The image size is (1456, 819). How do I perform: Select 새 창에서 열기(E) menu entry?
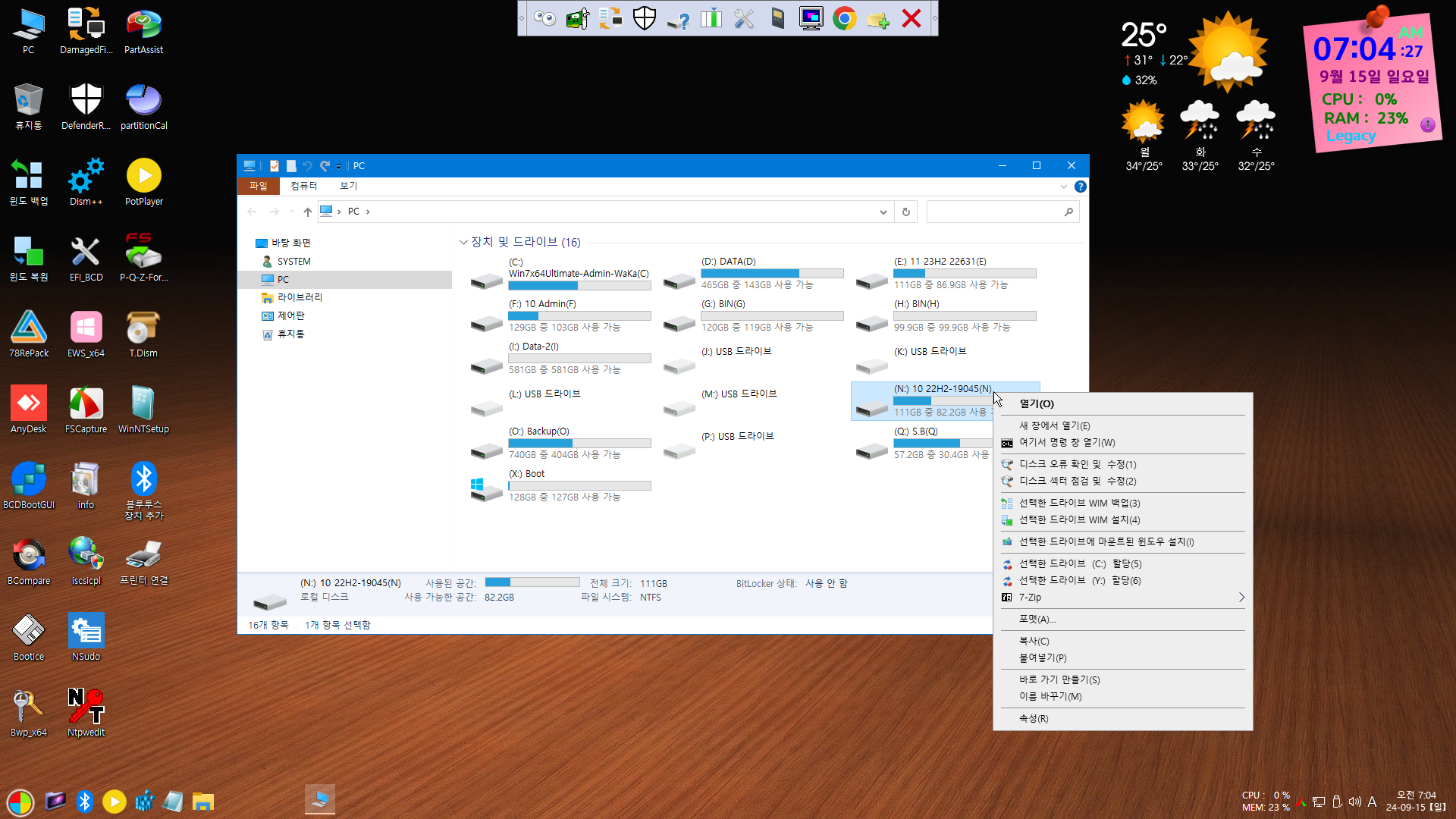tap(1122, 425)
